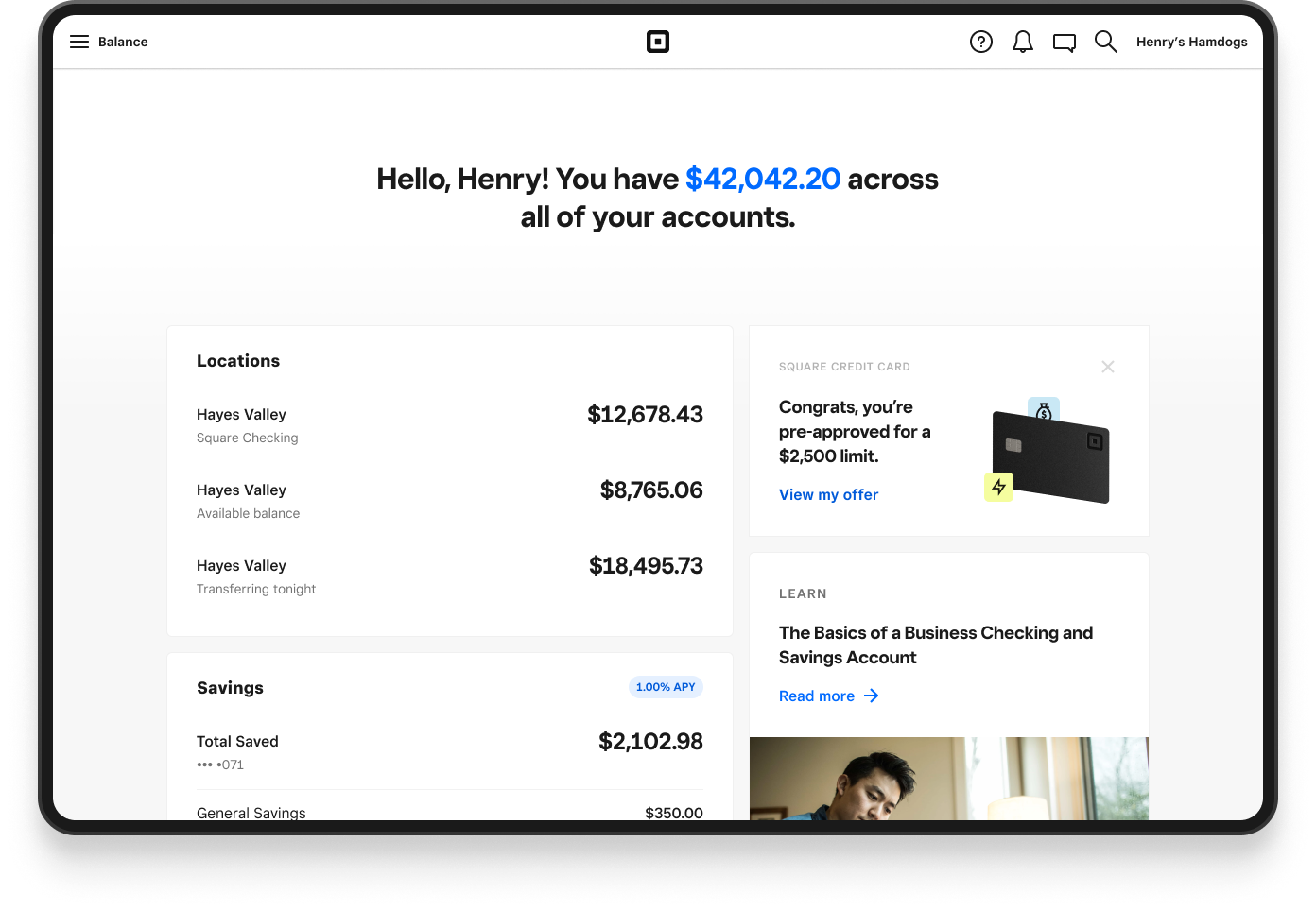Open the General Savings folder row

(x=449, y=813)
